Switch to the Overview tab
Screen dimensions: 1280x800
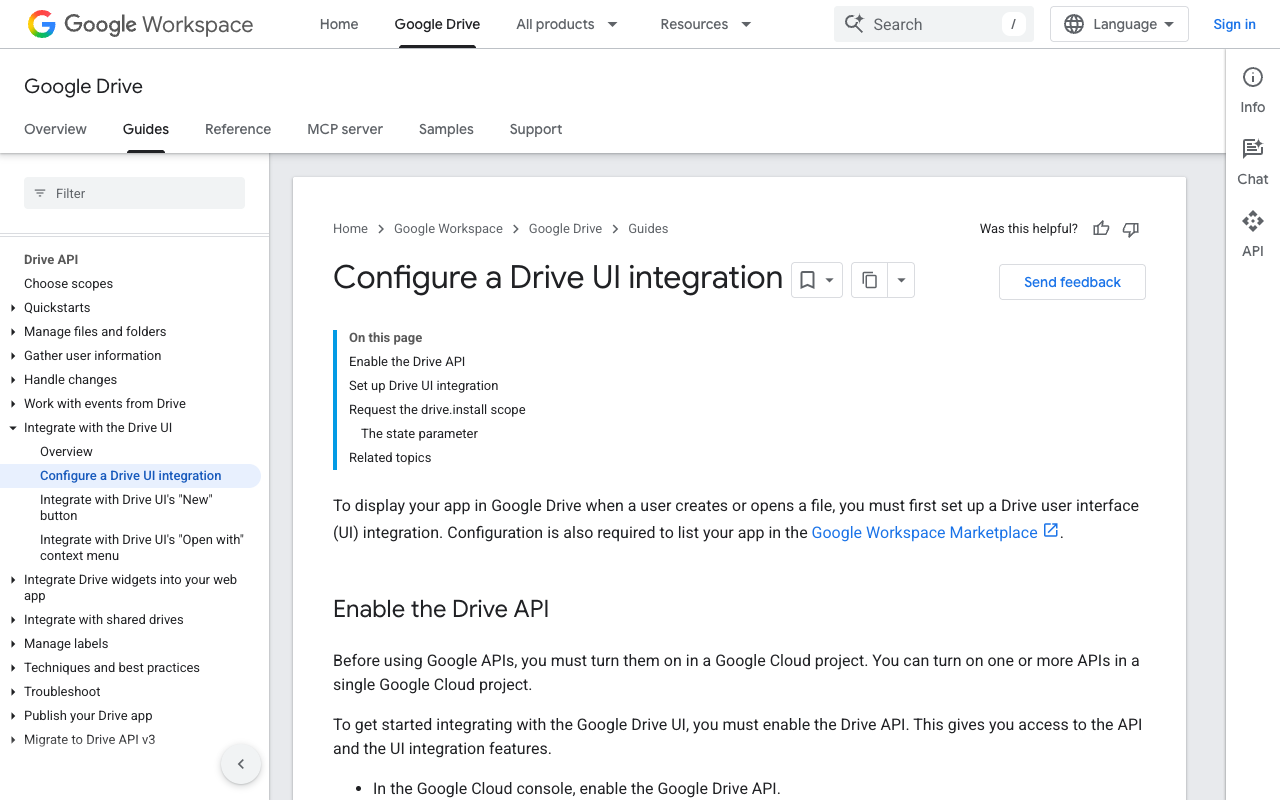pyautogui.click(x=55, y=129)
